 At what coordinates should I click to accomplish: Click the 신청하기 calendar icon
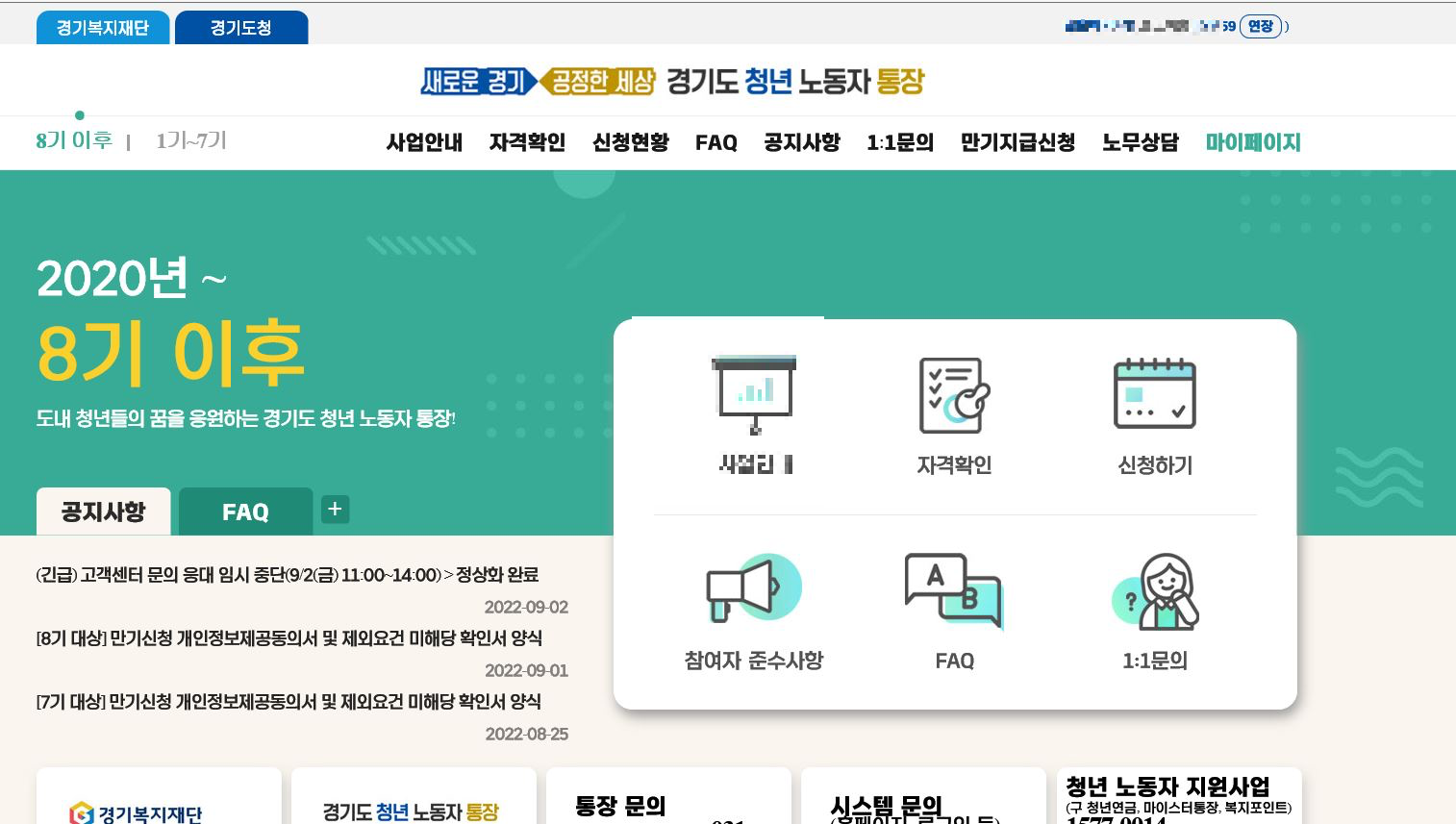point(1154,393)
